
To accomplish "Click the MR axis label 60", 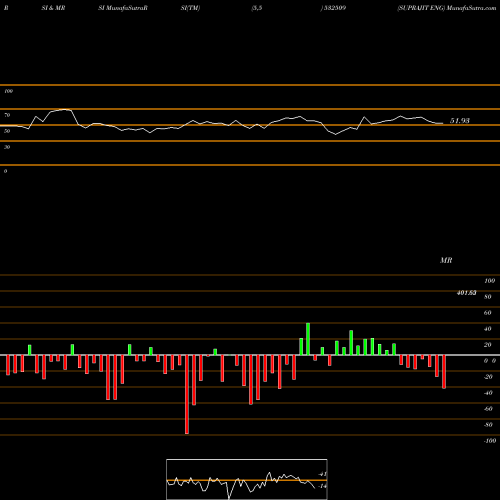I will [488, 313].
